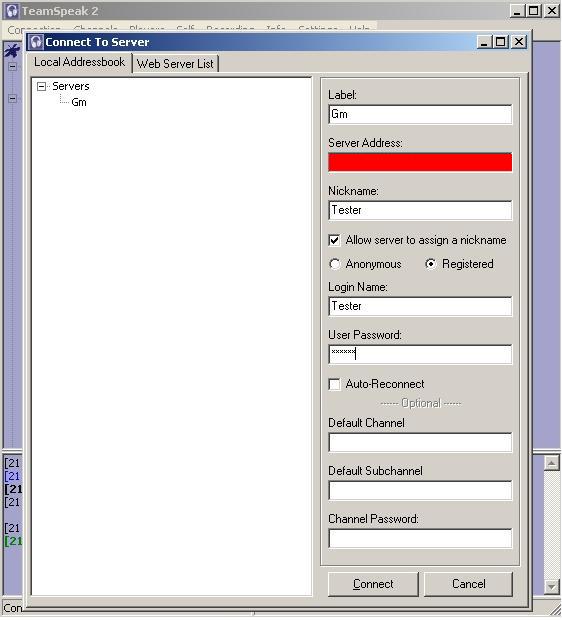Select the Anonymous radio button

[x=335, y=265]
